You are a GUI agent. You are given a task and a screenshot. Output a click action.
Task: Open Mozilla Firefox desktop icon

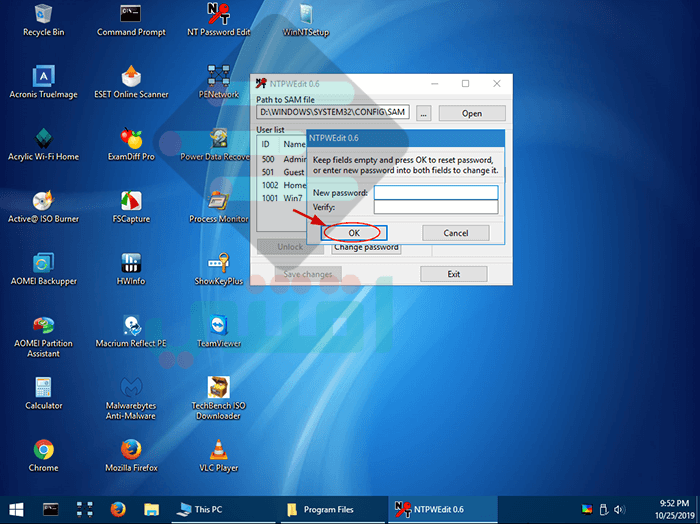coord(131,456)
